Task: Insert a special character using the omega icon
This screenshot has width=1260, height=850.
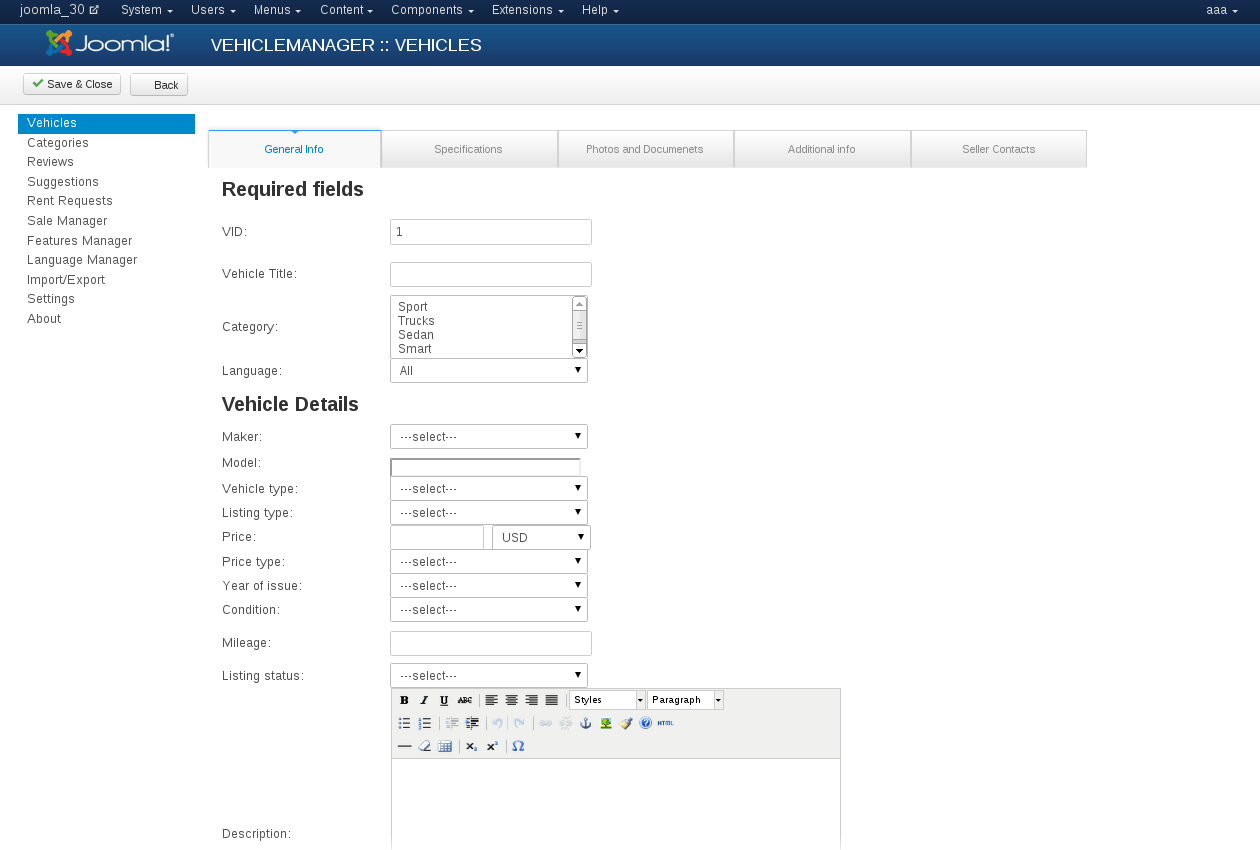Action: tap(518, 746)
